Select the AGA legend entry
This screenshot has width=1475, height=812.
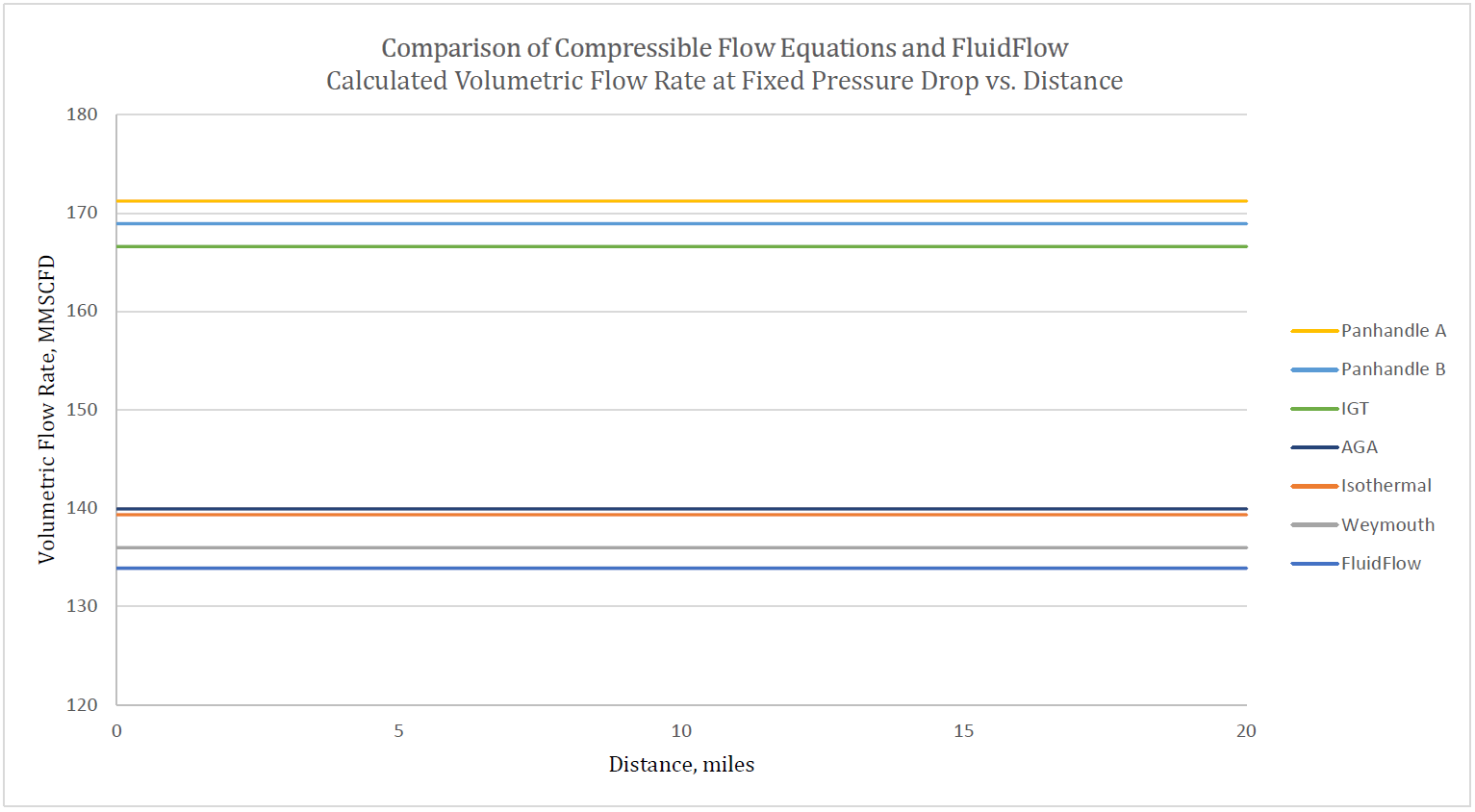click(x=1360, y=447)
